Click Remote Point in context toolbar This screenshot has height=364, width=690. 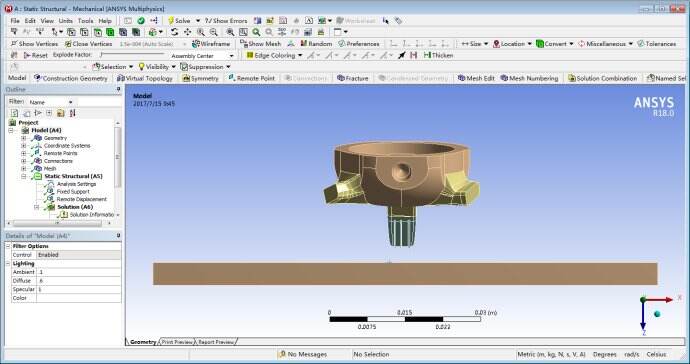click(x=252, y=78)
